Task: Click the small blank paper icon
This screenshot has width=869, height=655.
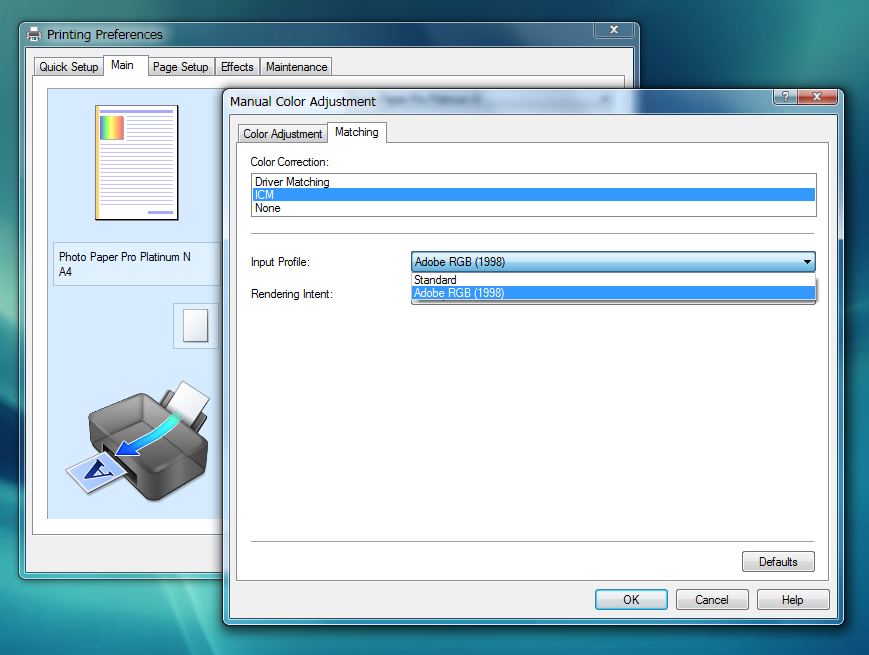Action: (196, 326)
